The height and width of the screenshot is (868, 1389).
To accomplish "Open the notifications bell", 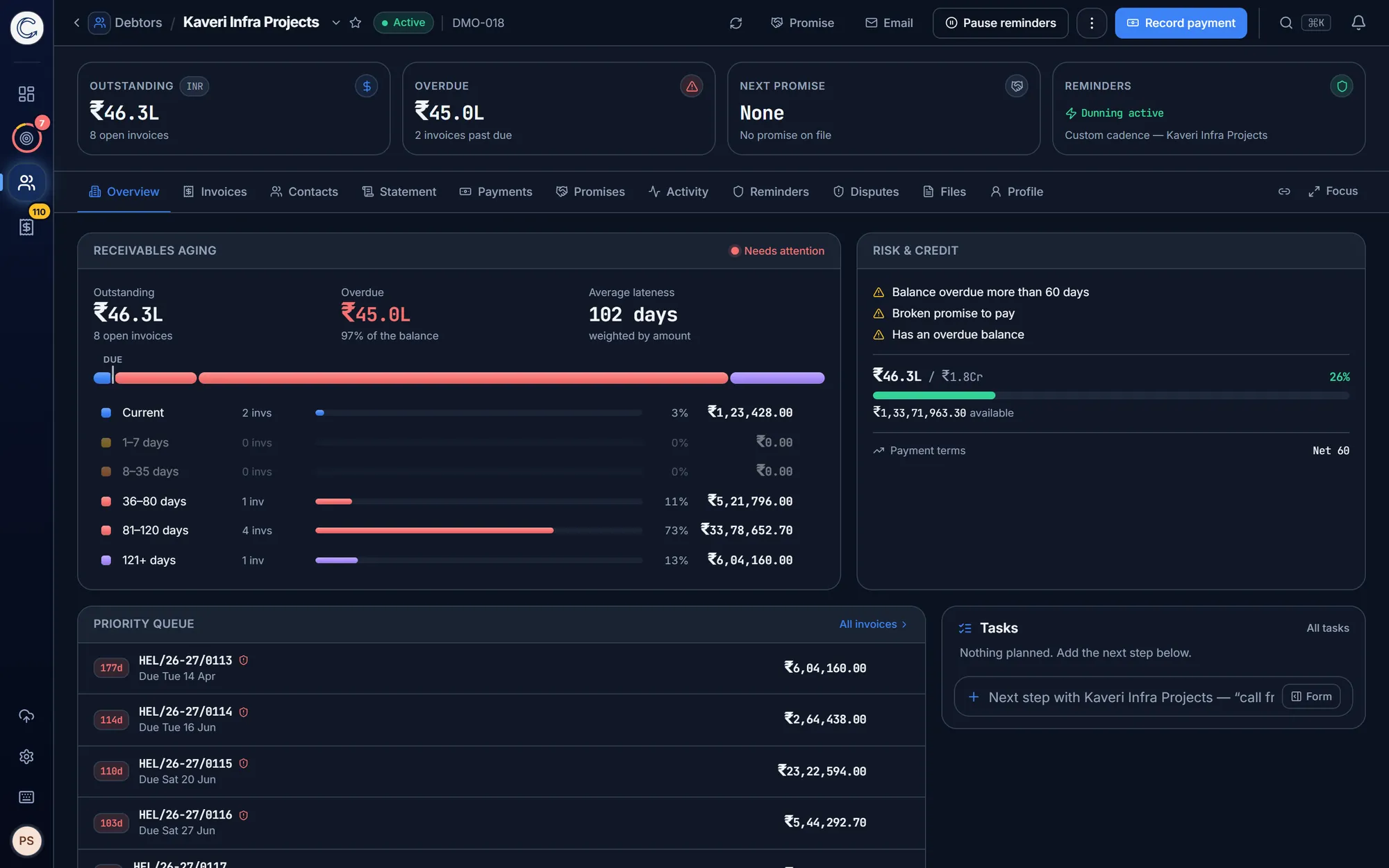I will 1358,23.
